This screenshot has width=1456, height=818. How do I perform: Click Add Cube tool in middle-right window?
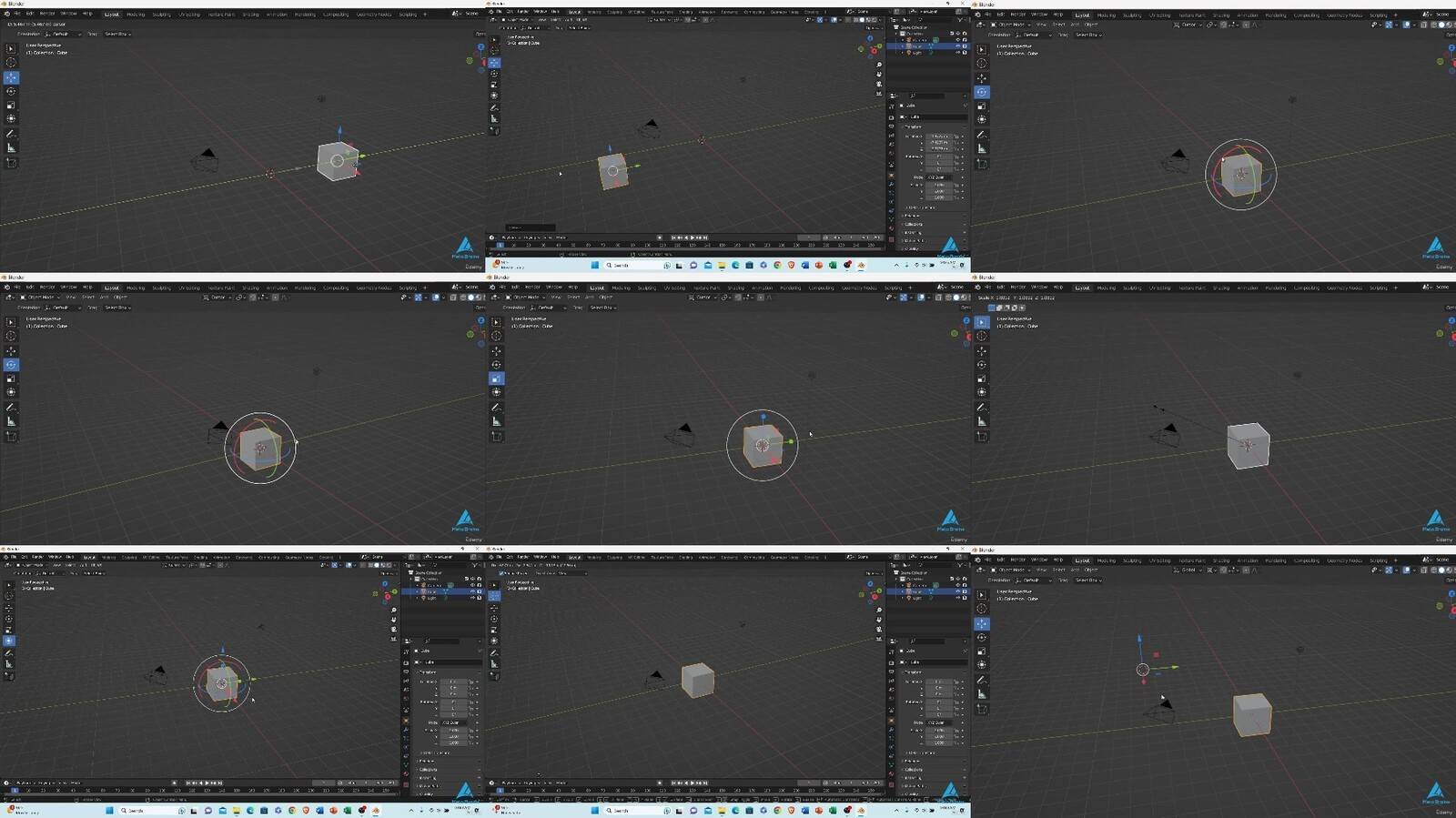pos(981,436)
